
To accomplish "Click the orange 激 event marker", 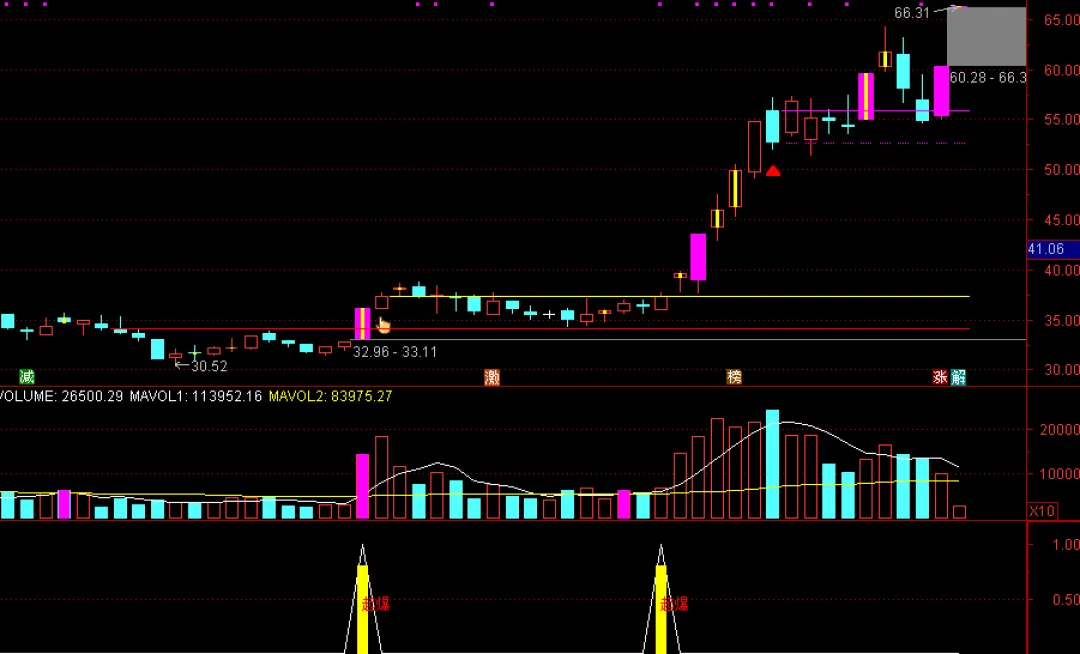I will [x=492, y=377].
